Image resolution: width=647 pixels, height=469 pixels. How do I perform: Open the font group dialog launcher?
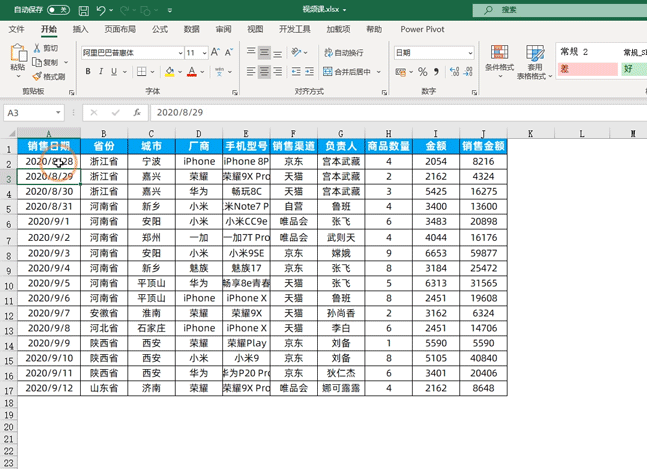pos(235,92)
